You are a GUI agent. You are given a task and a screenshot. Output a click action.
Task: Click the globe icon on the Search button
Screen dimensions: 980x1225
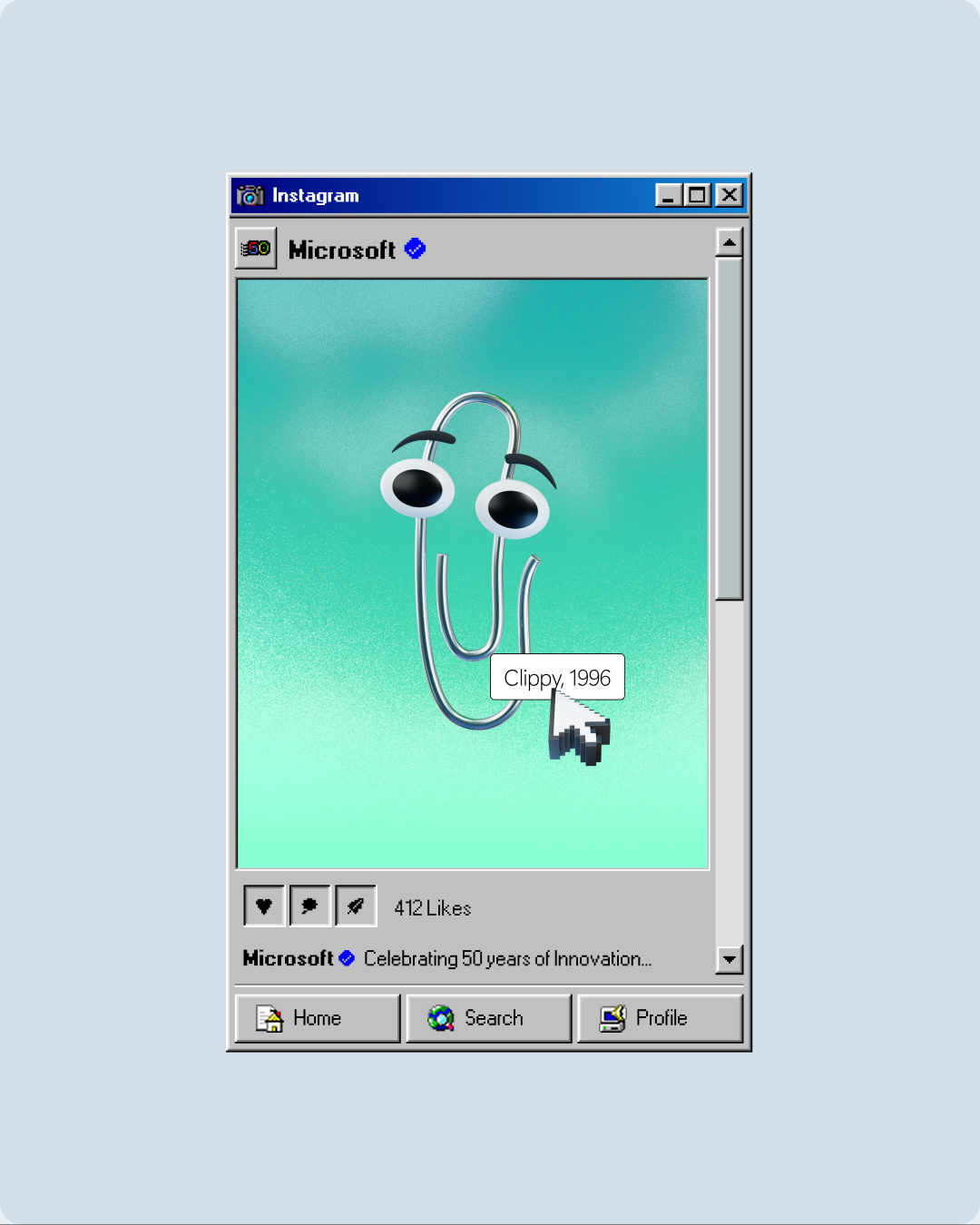[x=441, y=1018]
